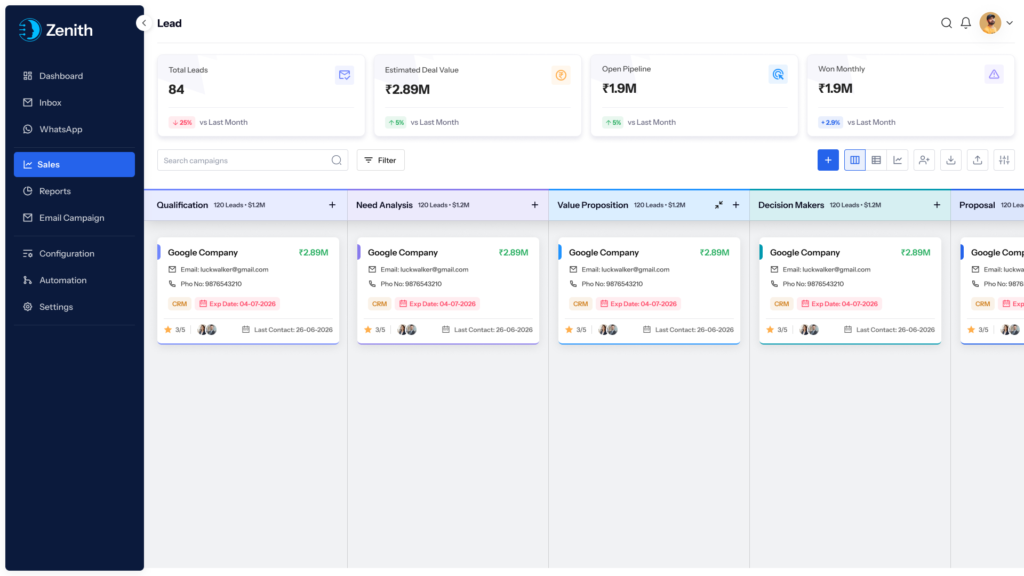The height and width of the screenshot is (576, 1024).
Task: Click star rating on Qualification card
Action: point(174,330)
